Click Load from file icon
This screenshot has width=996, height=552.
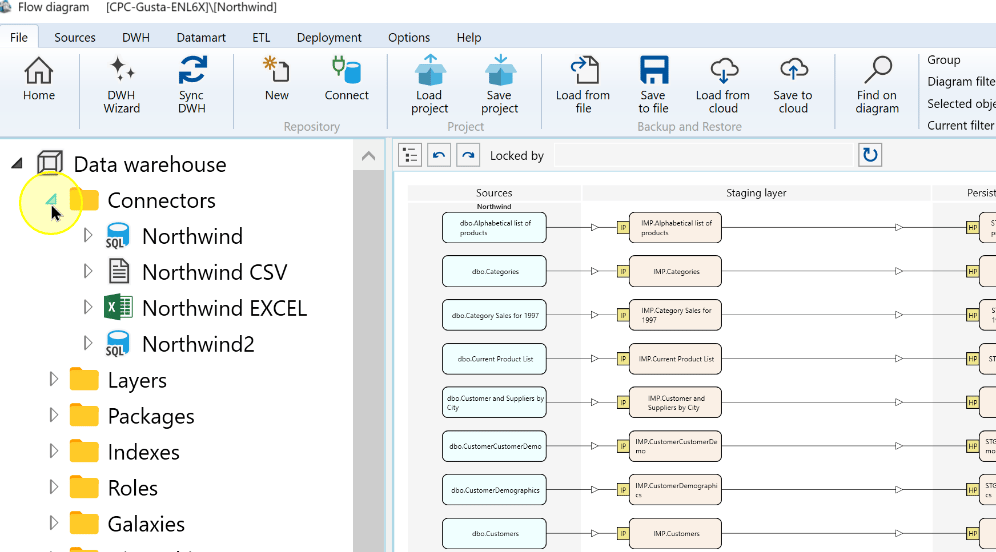tap(584, 70)
